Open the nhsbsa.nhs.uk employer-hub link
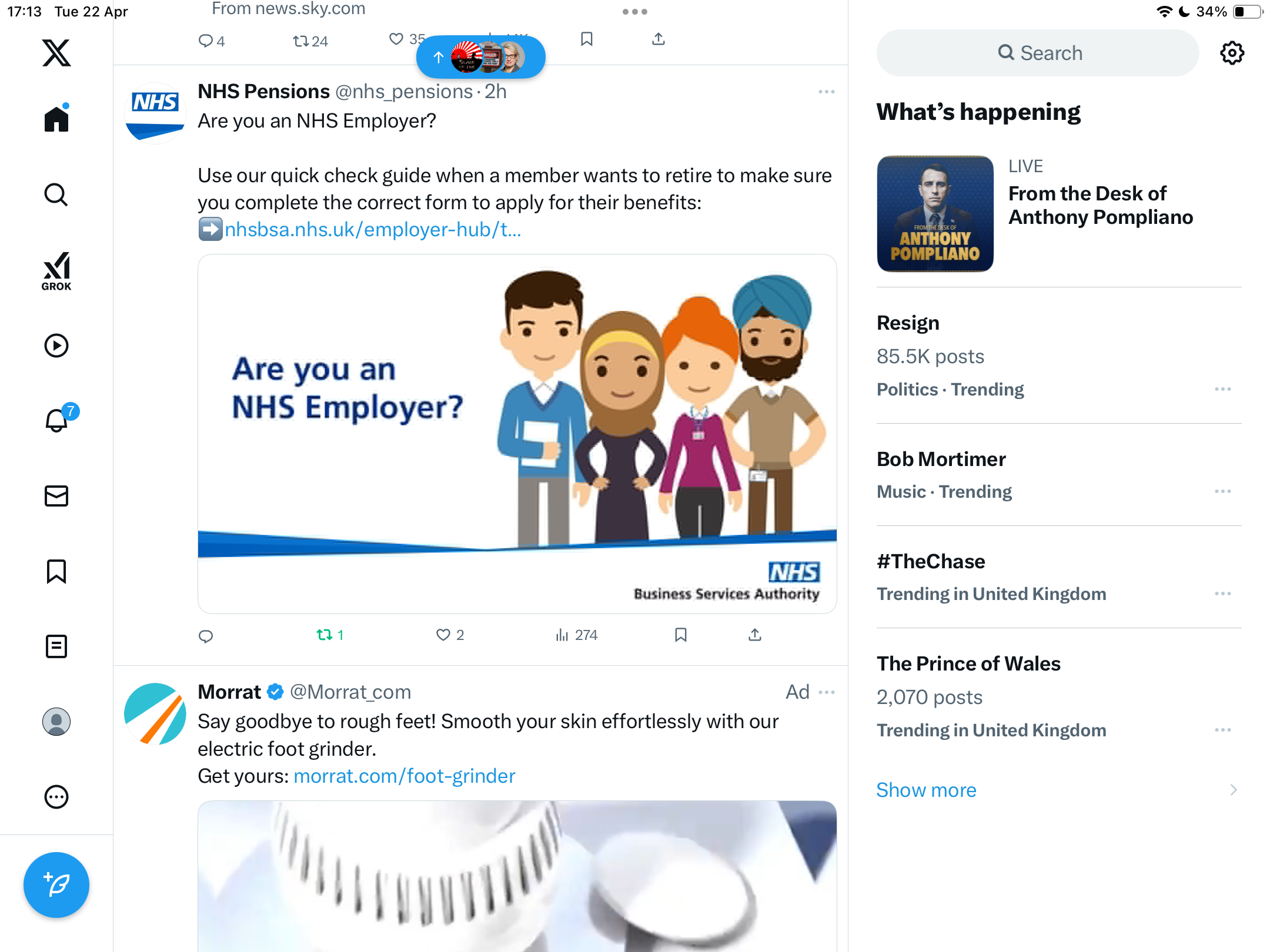The image size is (1270, 952). point(373,229)
